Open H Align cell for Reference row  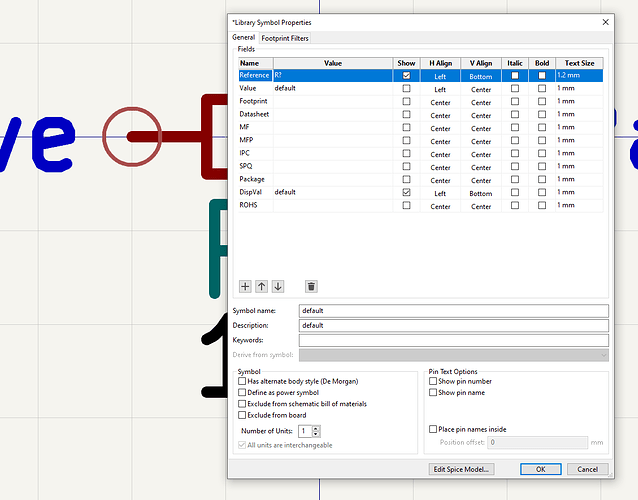click(x=440, y=76)
